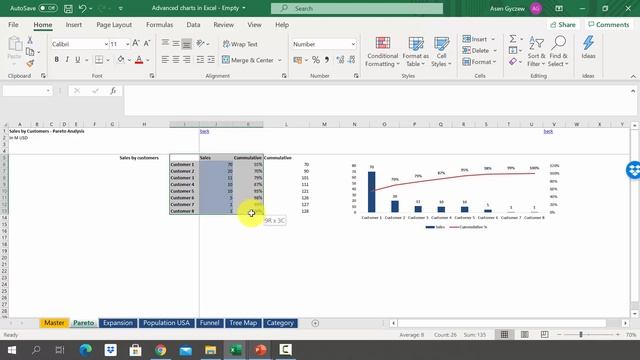The height and width of the screenshot is (360, 640).
Task: Open the Master sheet tab
Action: (54, 323)
